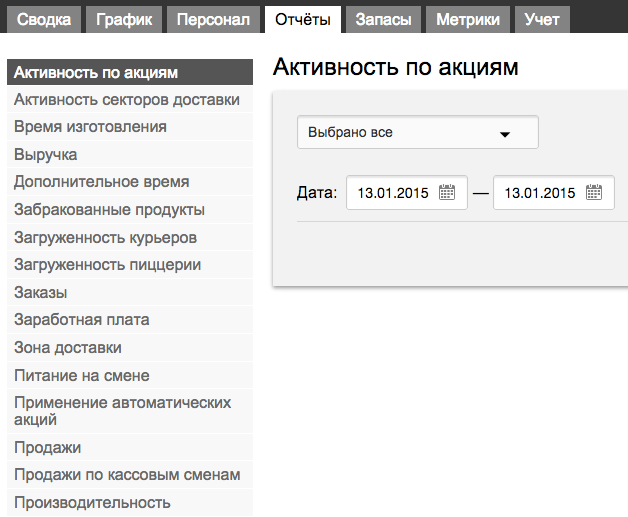This screenshot has width=628, height=517.
Task: Open 'Дополнительное время' report
Action: tap(130, 182)
